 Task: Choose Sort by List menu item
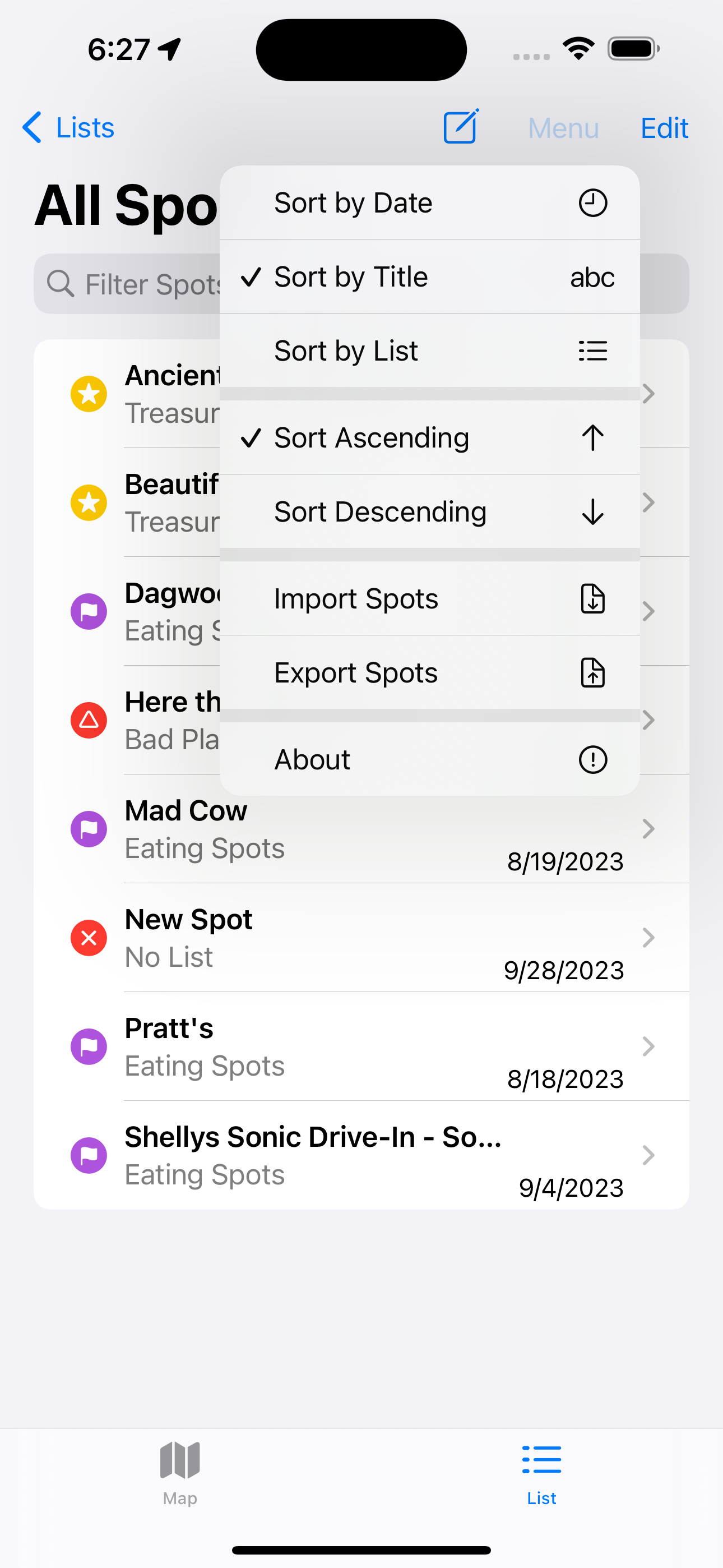(x=430, y=351)
